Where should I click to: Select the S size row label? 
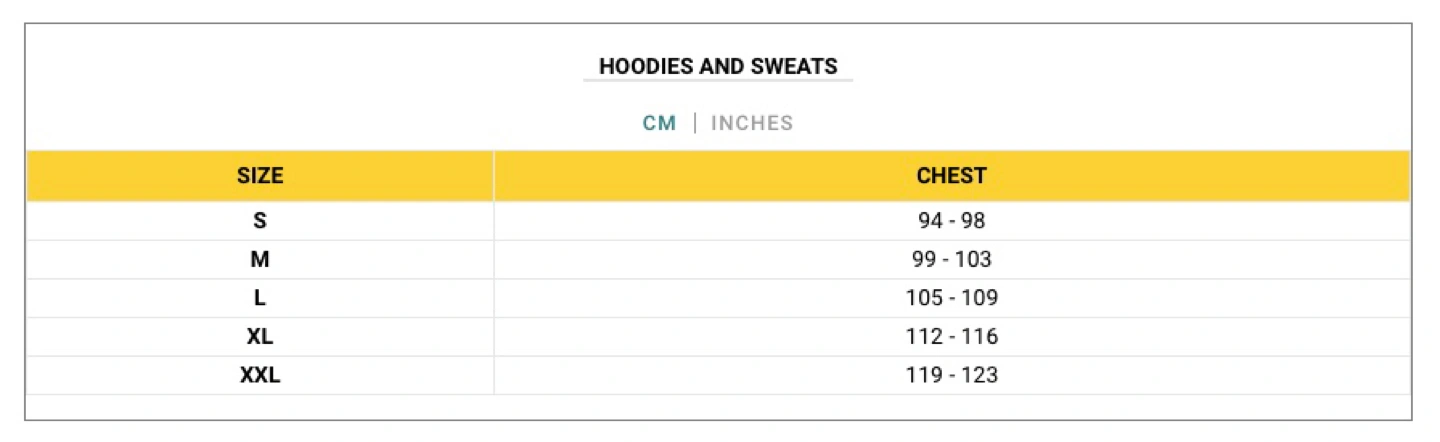(260, 221)
